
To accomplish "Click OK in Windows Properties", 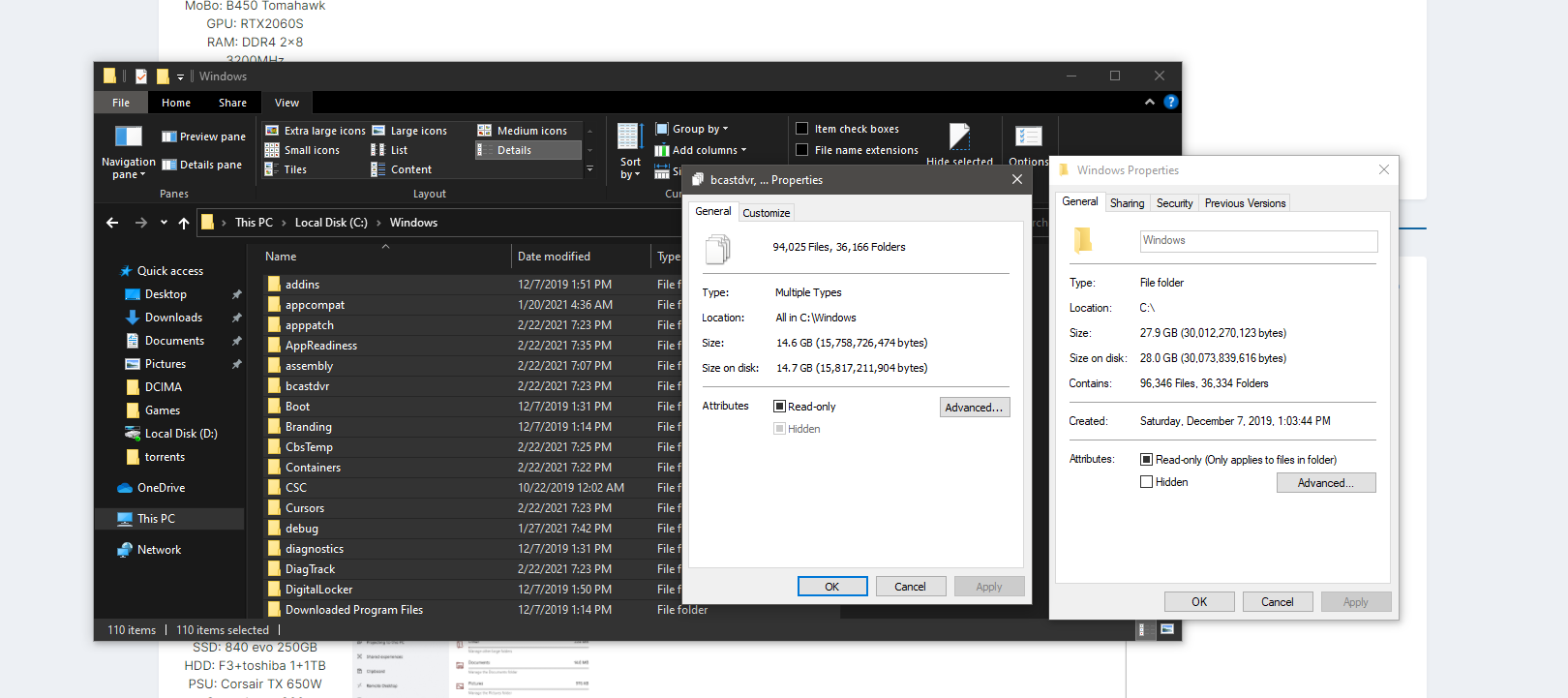I will 1199,602.
